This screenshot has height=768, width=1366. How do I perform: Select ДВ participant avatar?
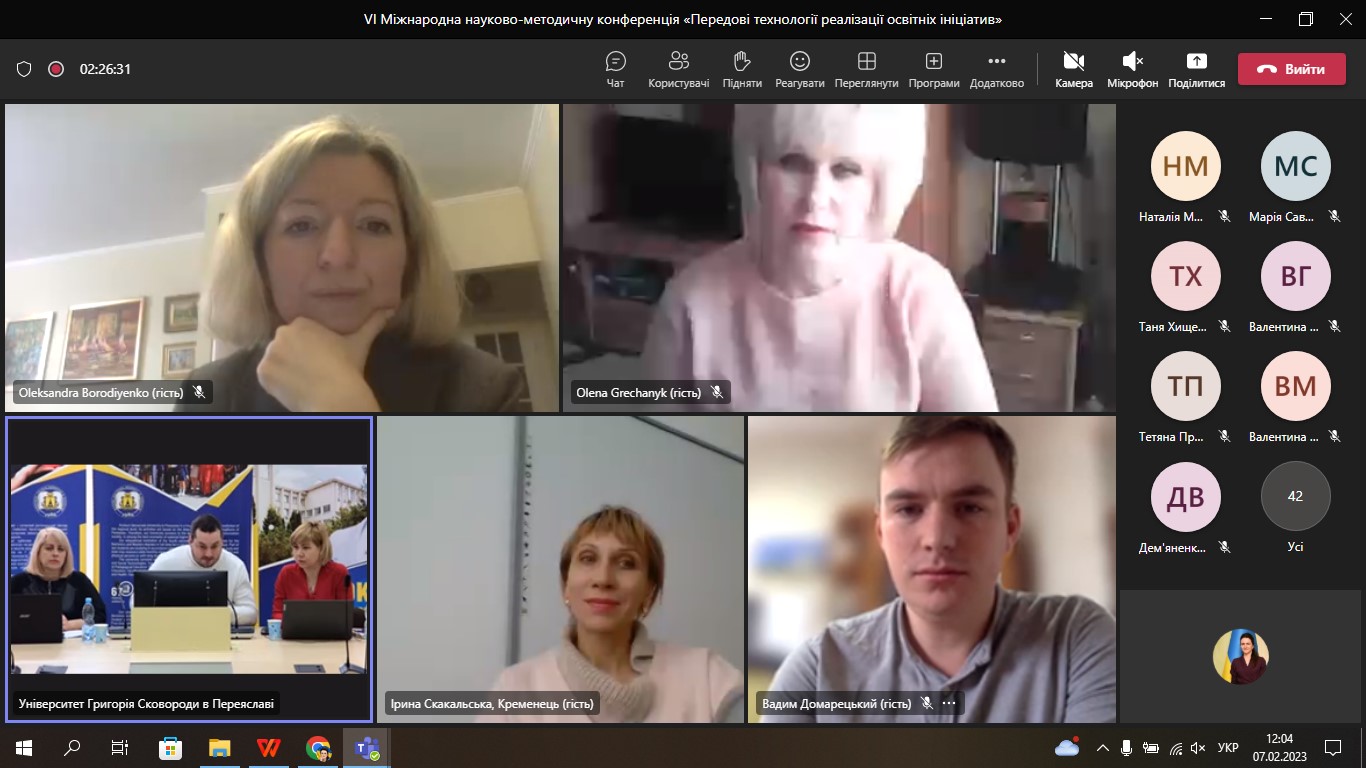point(1186,496)
